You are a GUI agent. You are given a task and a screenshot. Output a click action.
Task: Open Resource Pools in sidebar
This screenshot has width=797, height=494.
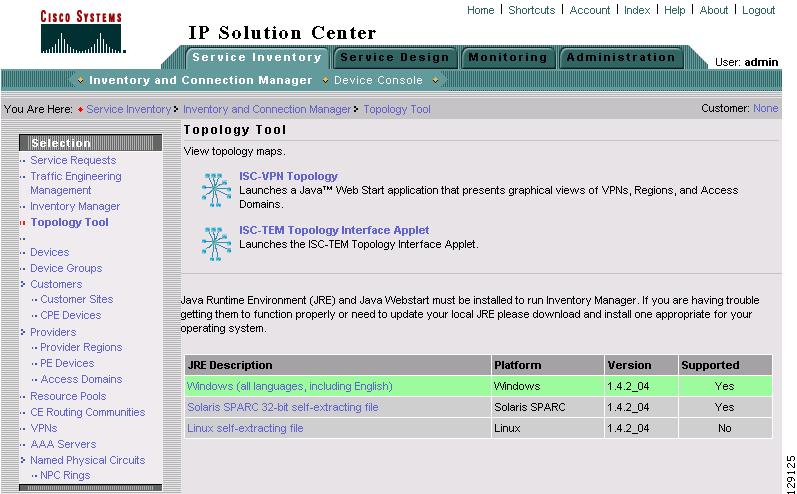(x=68, y=396)
